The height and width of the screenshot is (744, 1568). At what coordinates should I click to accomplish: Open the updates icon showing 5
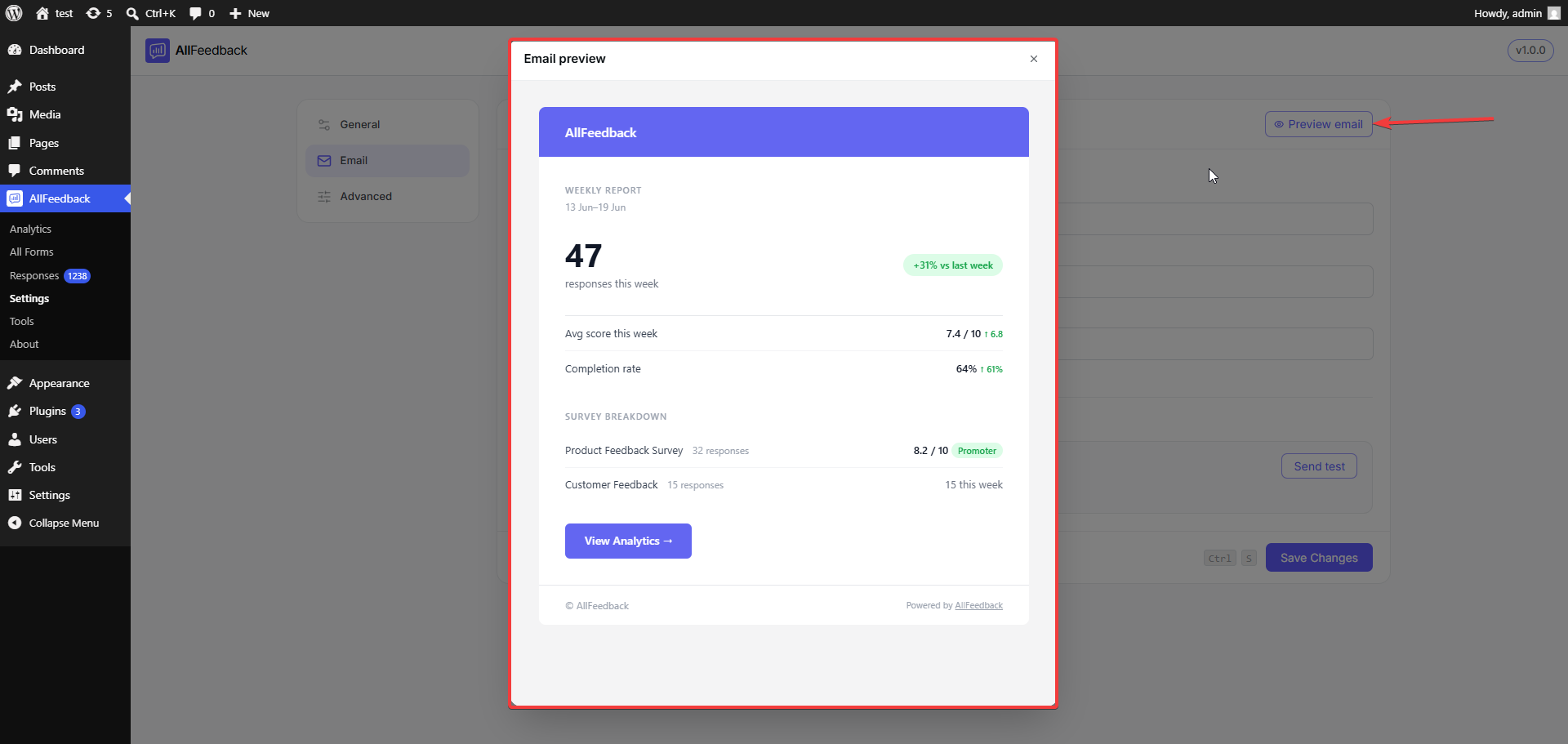(93, 13)
